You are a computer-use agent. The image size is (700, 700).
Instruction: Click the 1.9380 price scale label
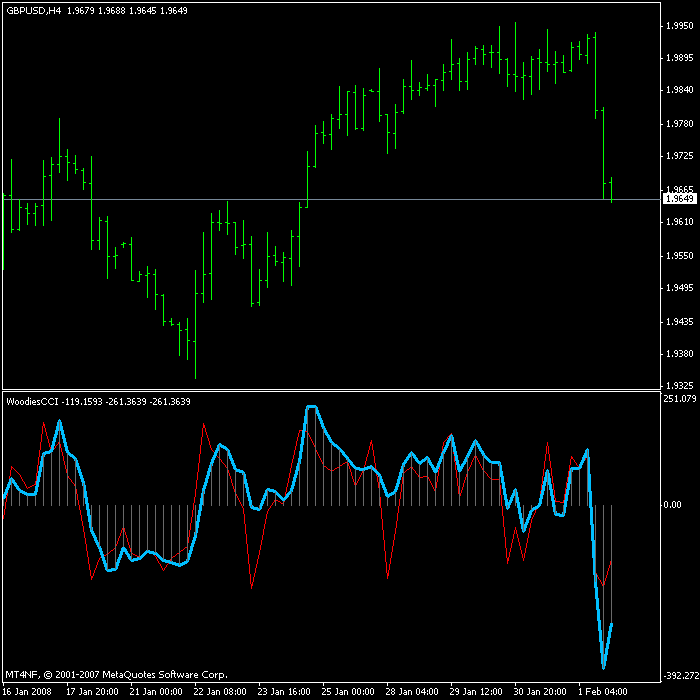click(x=679, y=354)
